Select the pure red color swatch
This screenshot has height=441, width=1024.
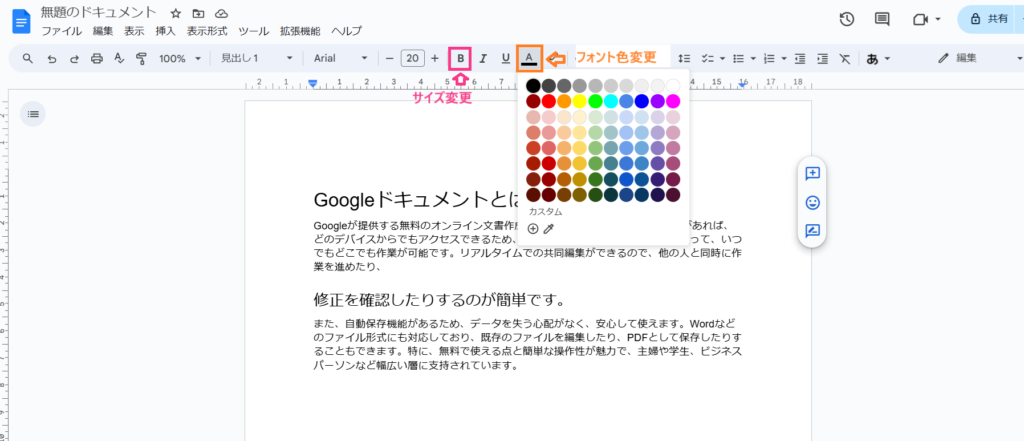pos(548,101)
